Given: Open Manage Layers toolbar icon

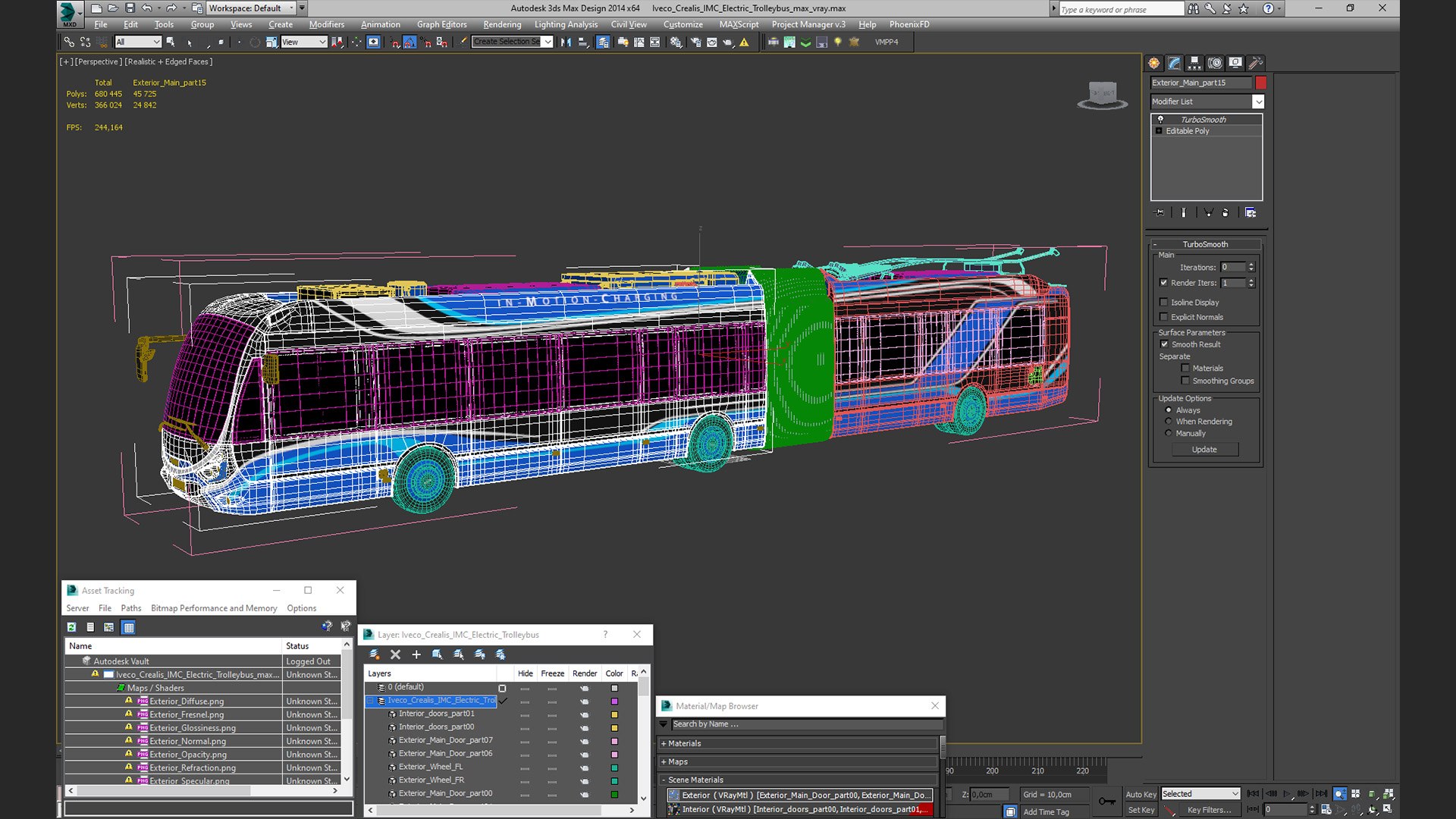Looking at the screenshot, I should (603, 42).
